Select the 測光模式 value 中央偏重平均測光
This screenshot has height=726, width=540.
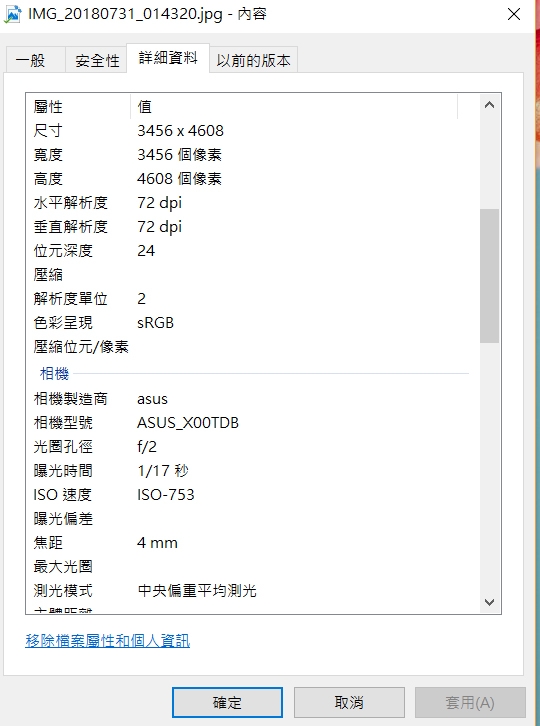coord(197,591)
